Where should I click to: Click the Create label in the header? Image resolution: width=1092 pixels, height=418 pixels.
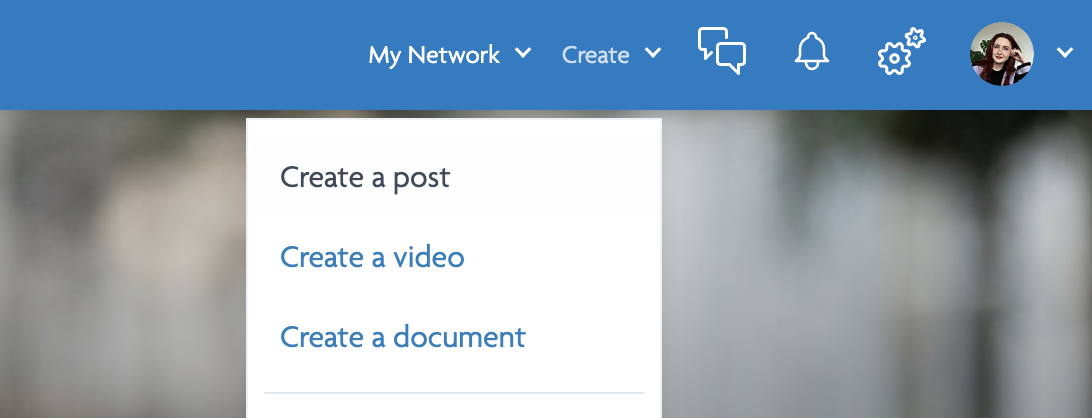tap(595, 55)
